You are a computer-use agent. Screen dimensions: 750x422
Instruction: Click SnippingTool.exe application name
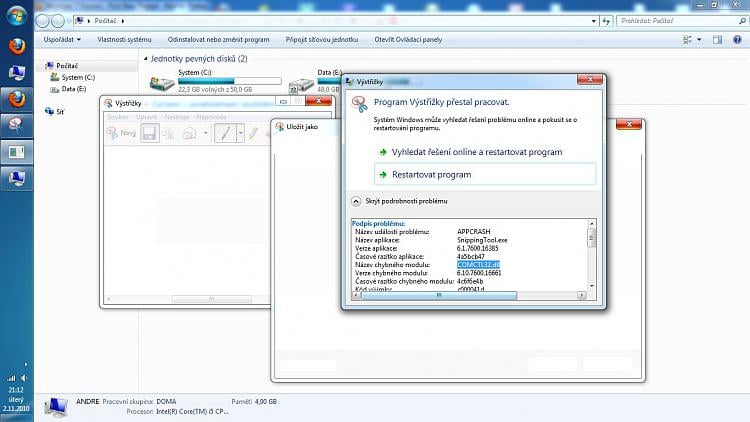(x=482, y=240)
